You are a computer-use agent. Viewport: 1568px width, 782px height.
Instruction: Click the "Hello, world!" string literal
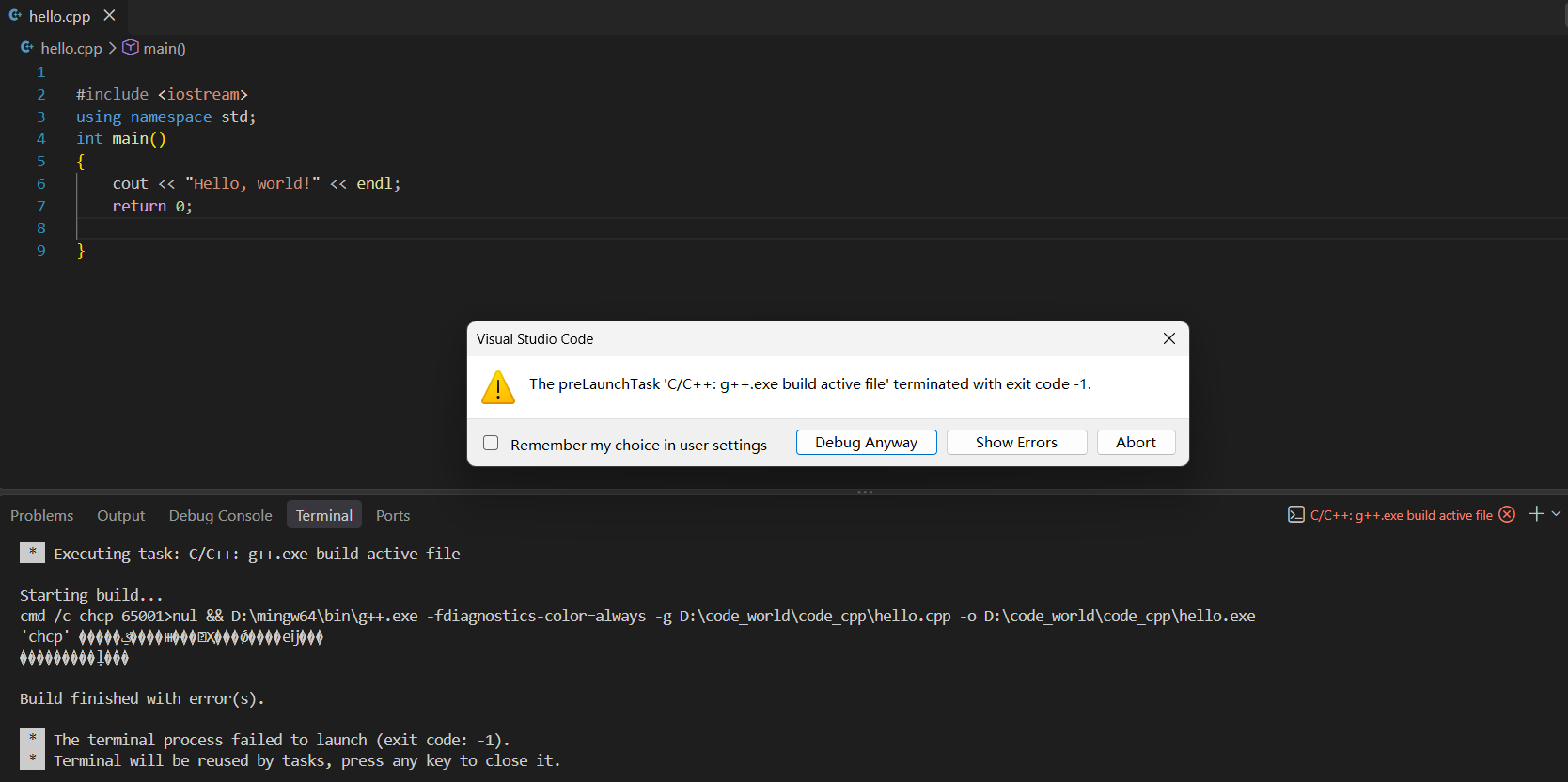click(252, 184)
